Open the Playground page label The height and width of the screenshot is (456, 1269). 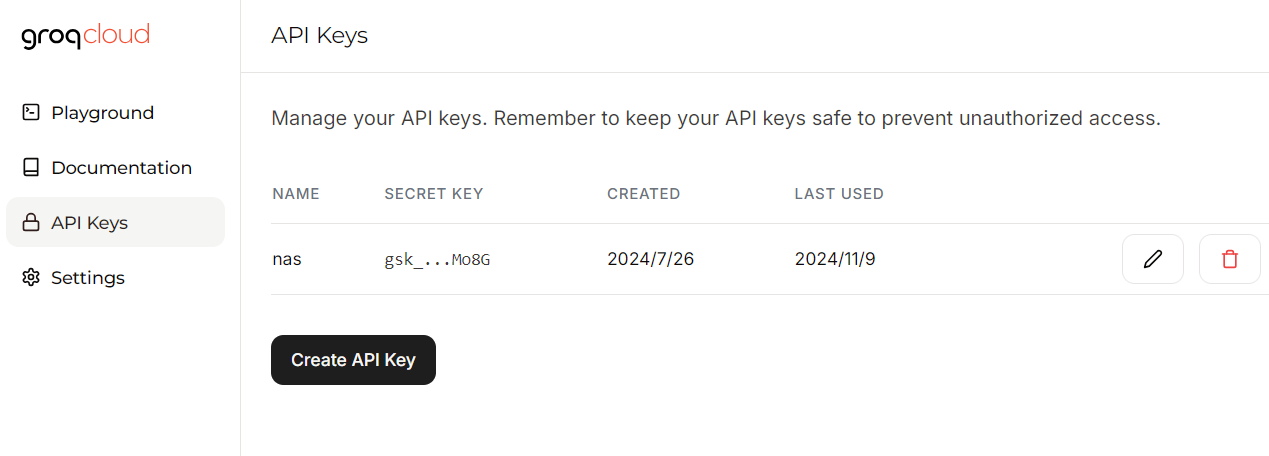103,113
